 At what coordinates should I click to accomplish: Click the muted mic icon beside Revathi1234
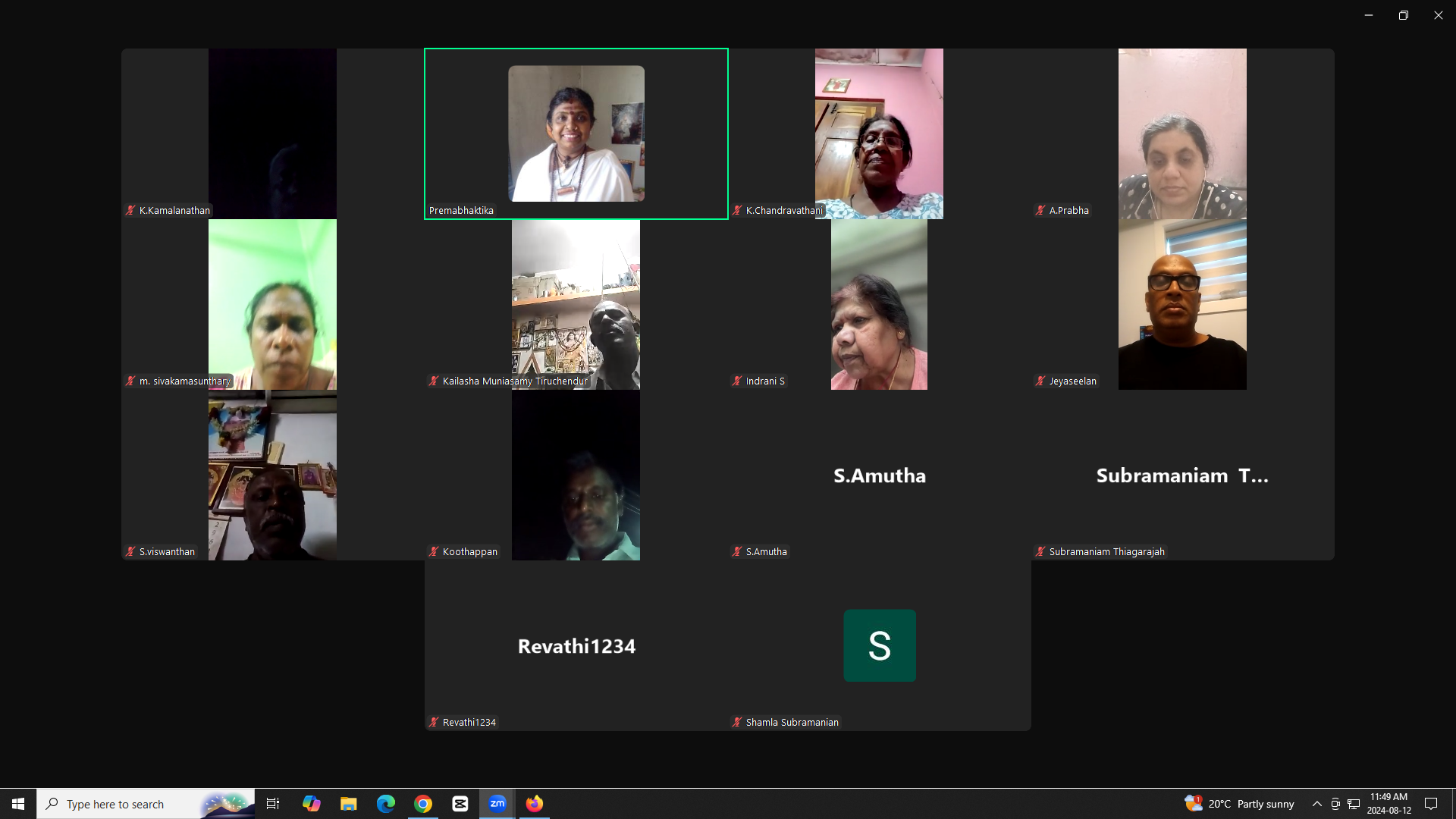tap(434, 723)
